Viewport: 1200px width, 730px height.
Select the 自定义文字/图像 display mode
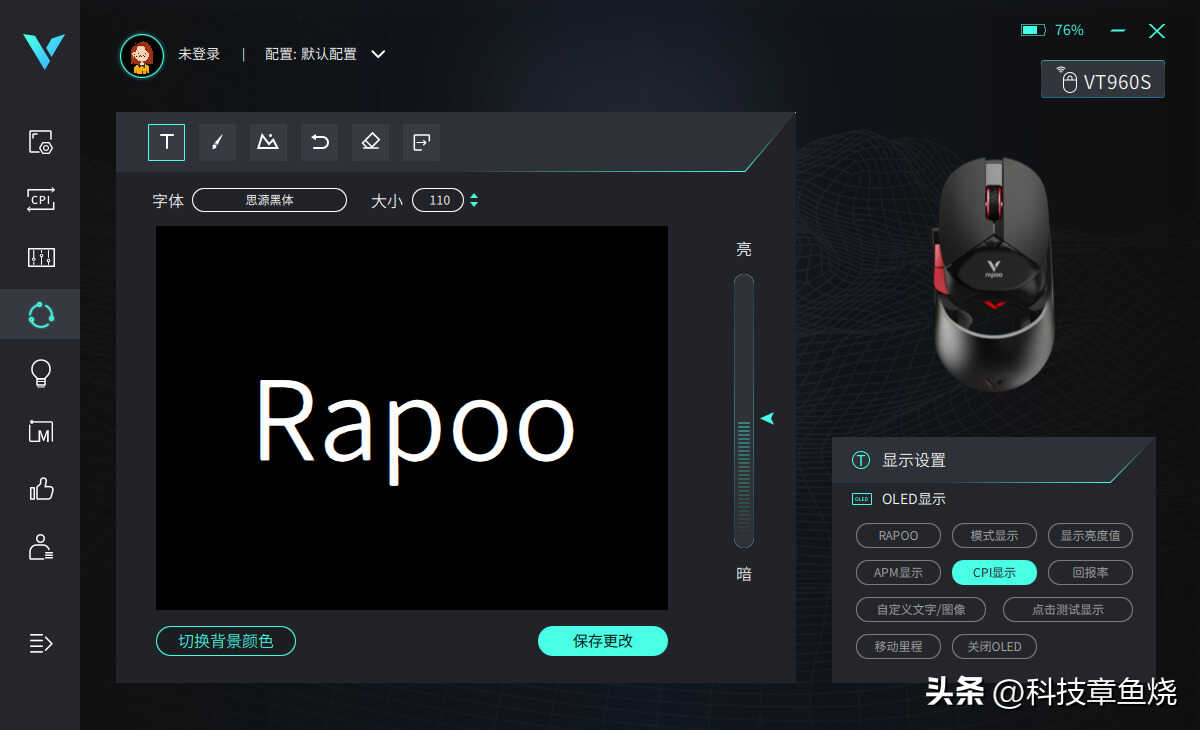point(921,610)
